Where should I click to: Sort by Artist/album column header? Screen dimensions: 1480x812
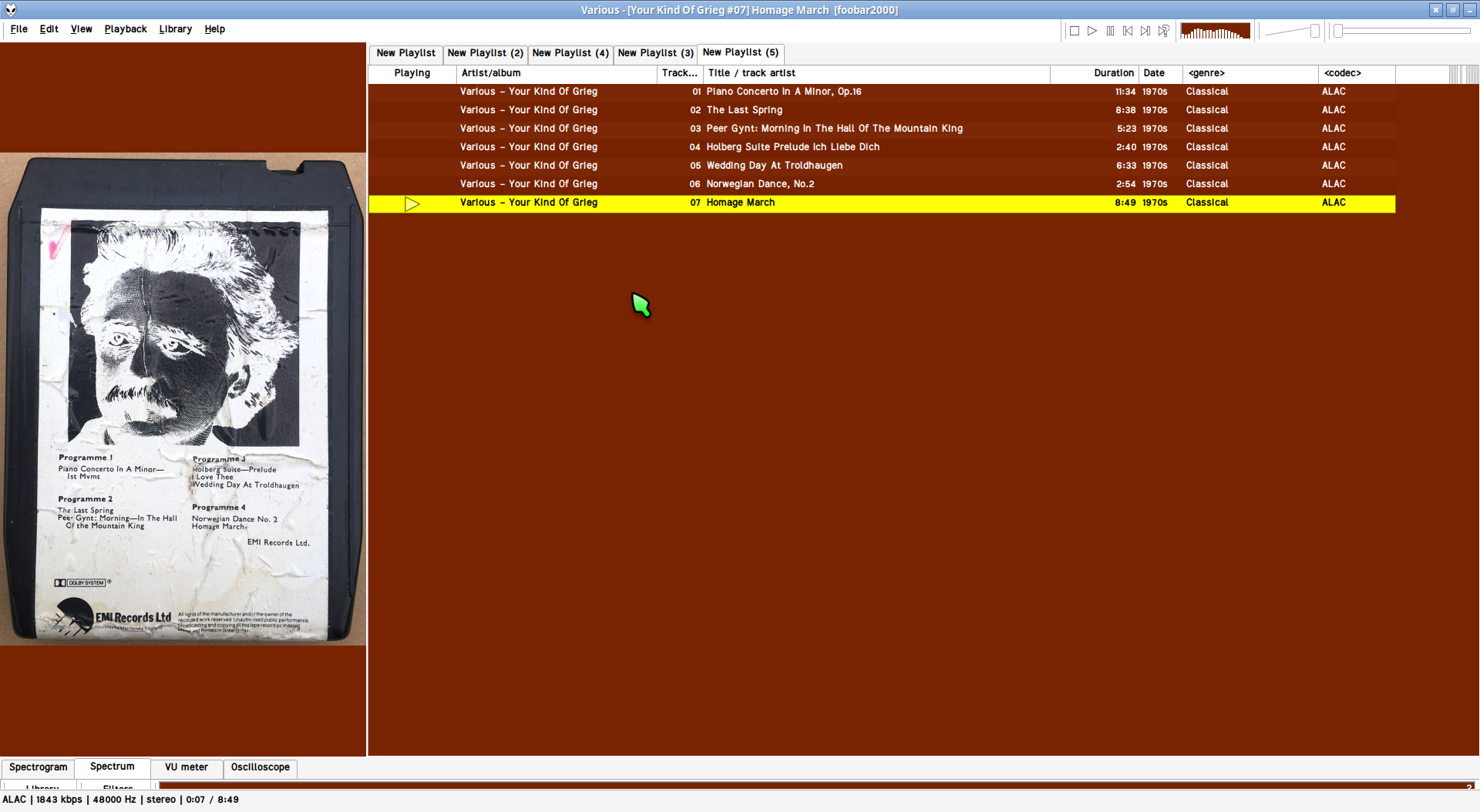[556, 73]
